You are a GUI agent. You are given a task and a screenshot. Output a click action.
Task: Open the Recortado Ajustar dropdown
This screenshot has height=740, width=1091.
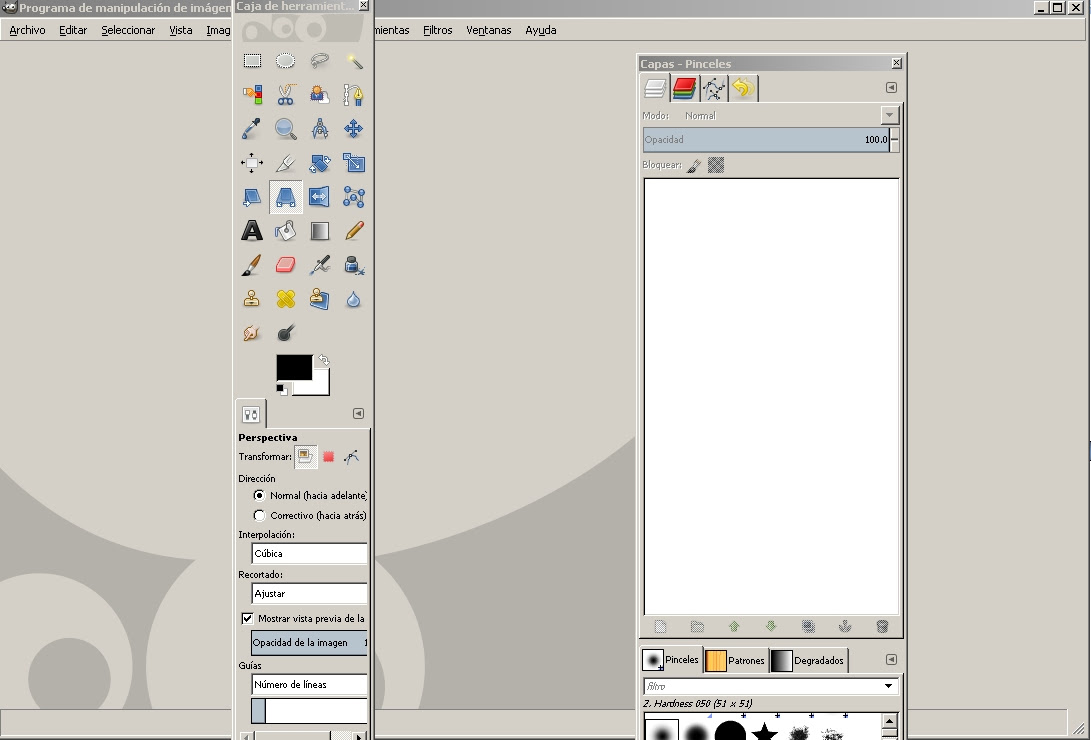pyautogui.click(x=310, y=593)
